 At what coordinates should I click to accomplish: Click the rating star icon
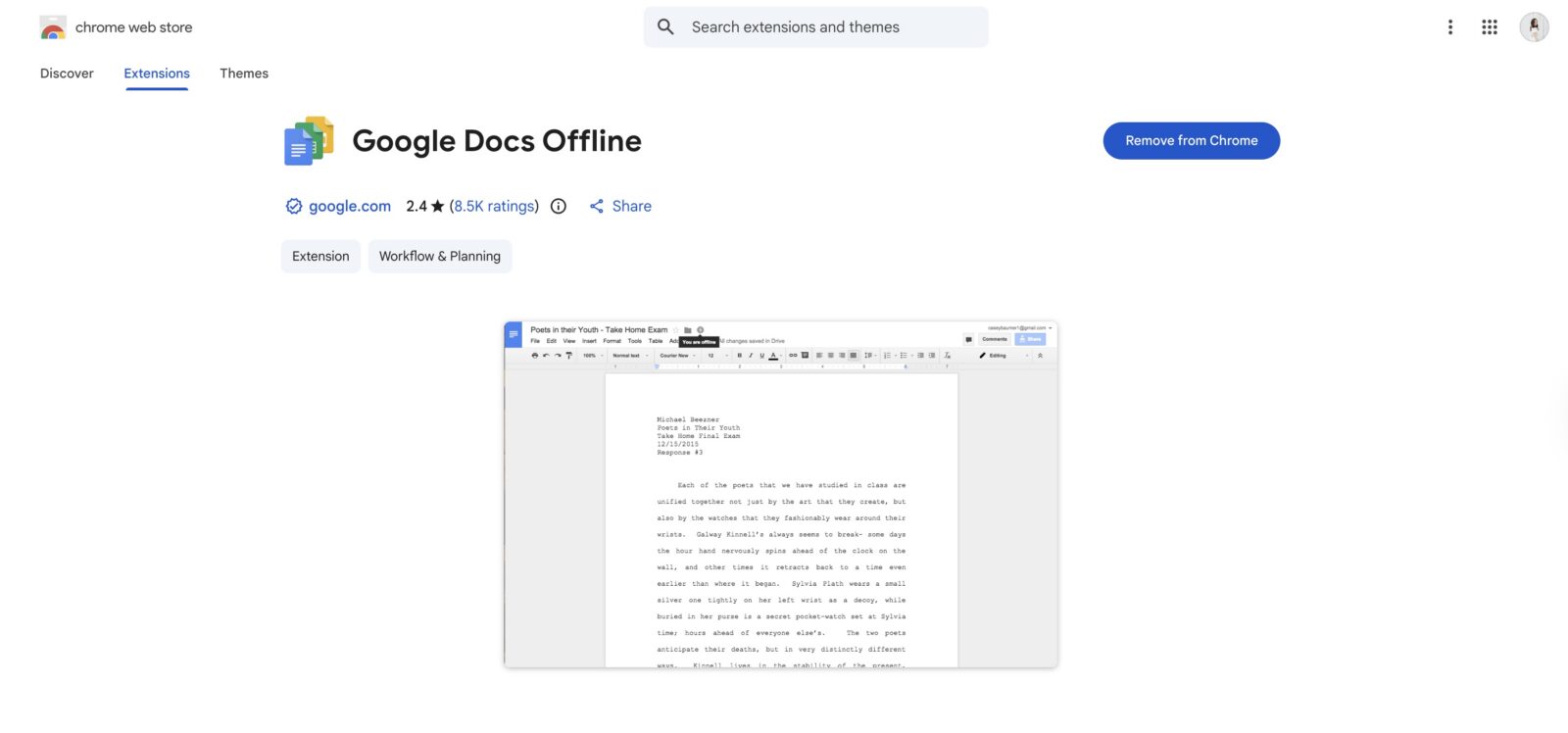[438, 206]
